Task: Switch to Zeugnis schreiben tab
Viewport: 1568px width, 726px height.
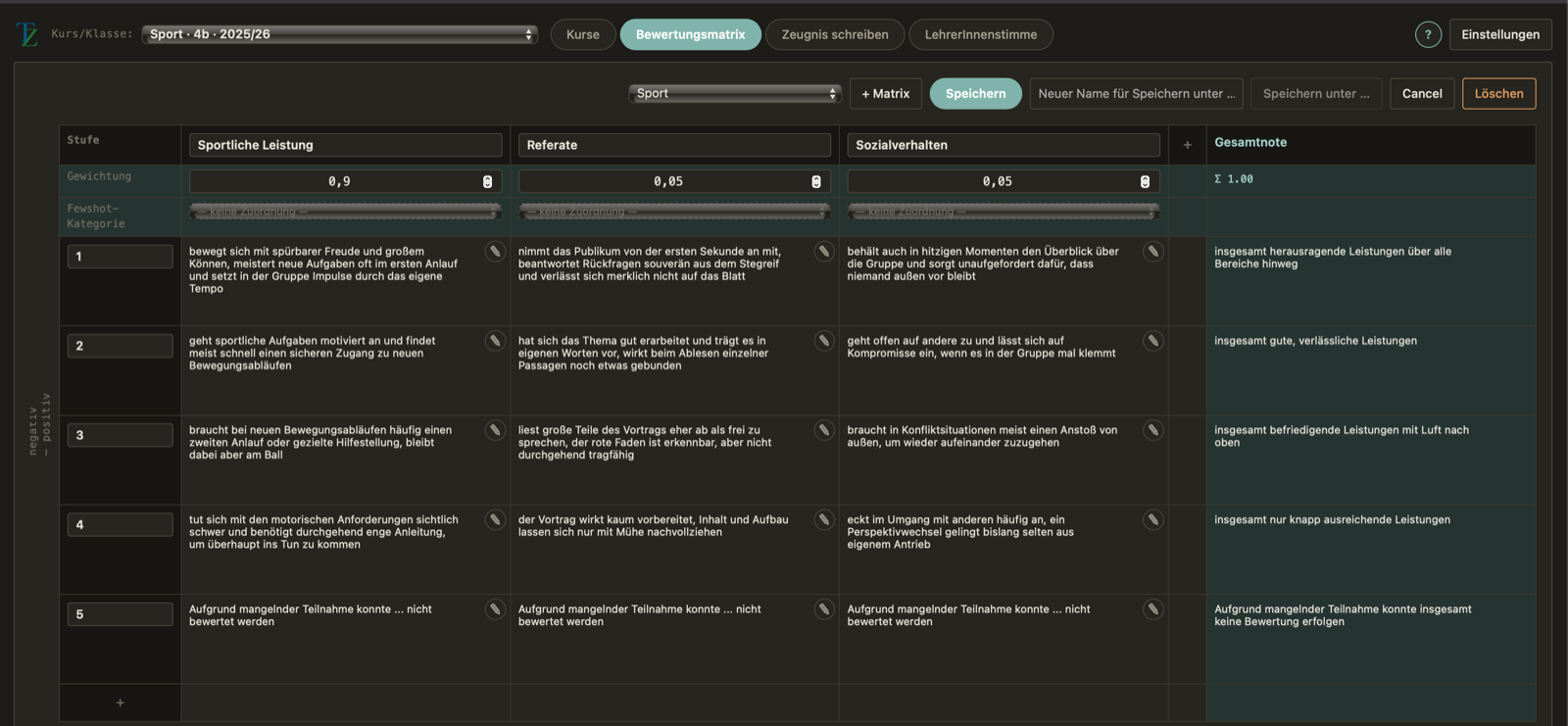Action: point(835,34)
